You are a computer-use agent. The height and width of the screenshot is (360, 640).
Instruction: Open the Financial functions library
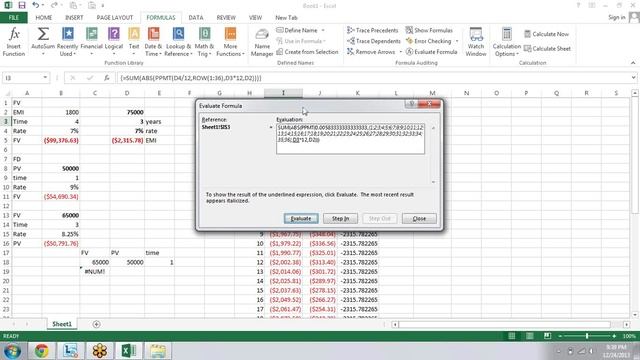(x=91, y=42)
